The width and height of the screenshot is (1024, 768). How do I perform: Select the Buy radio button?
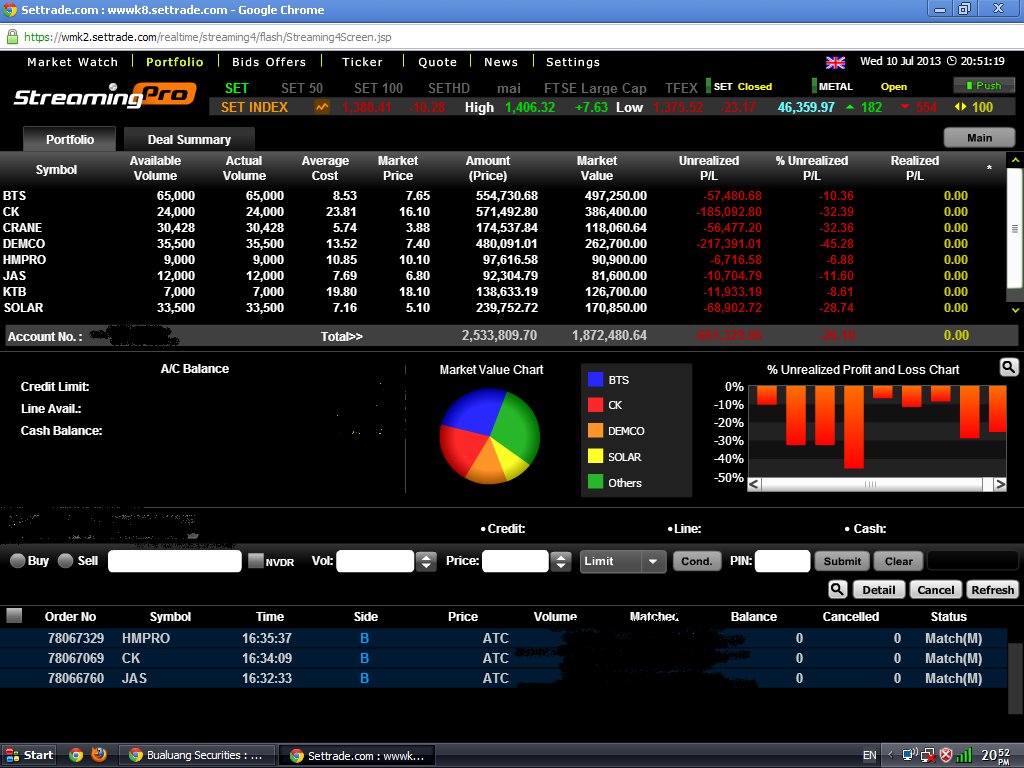(18, 560)
